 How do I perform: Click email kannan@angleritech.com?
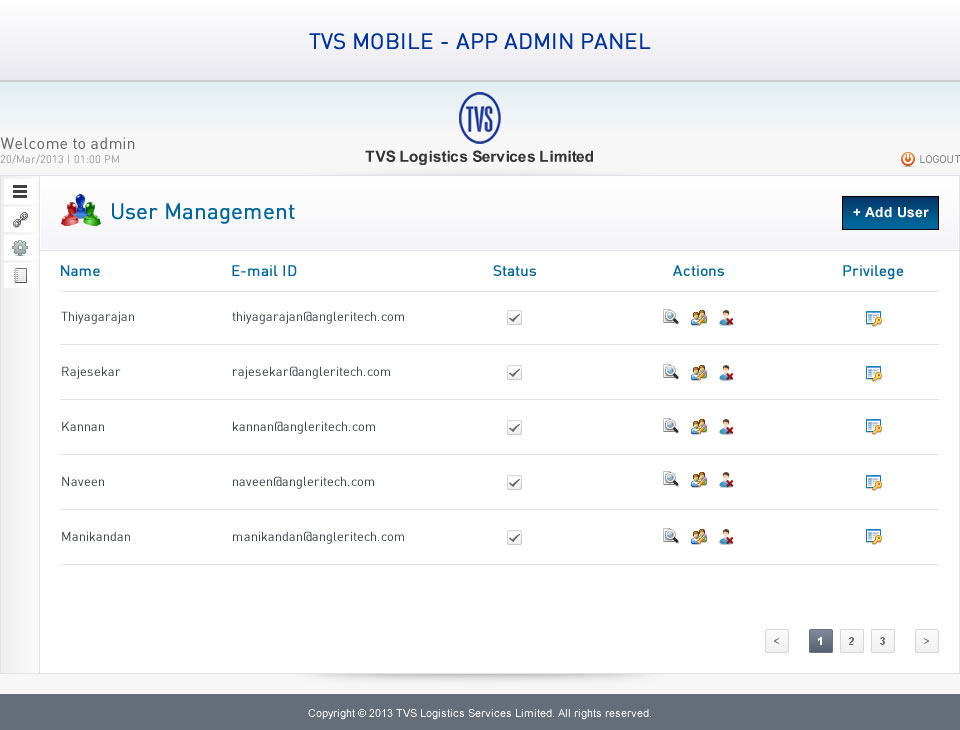pos(304,427)
